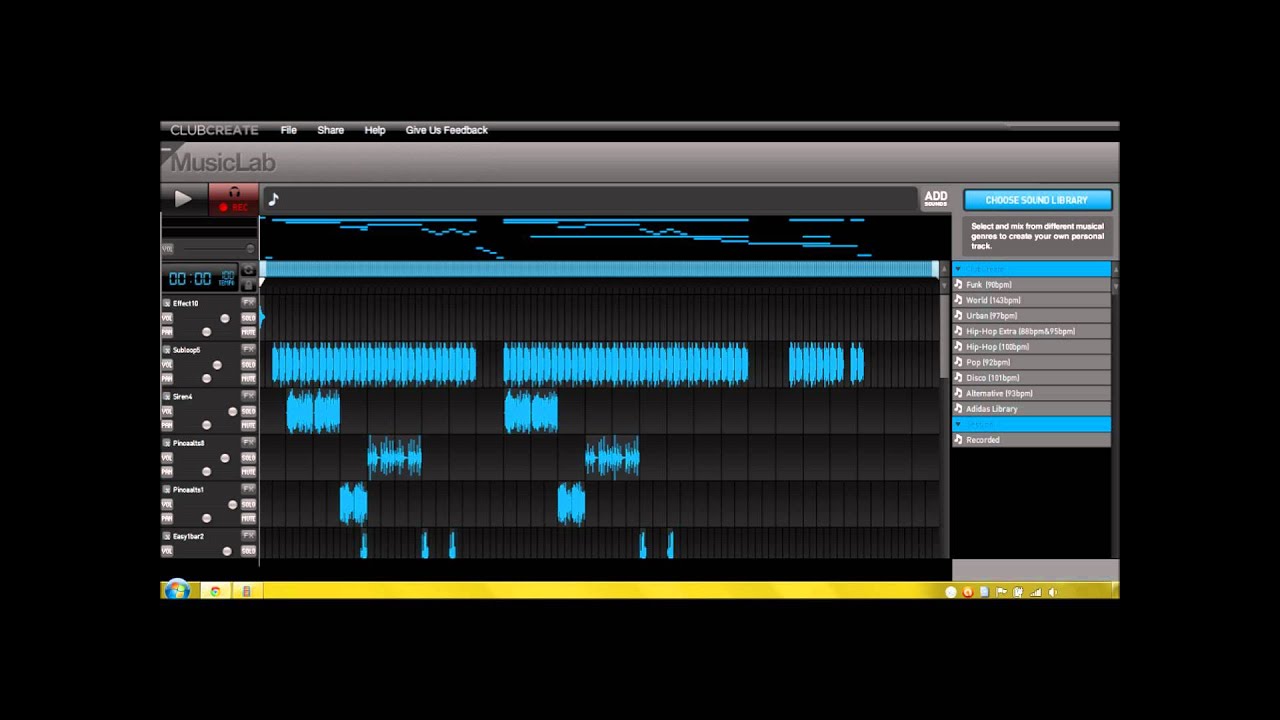The width and height of the screenshot is (1280, 720).
Task: Remove the Subloop5 track with its X icon
Action: 167,350
